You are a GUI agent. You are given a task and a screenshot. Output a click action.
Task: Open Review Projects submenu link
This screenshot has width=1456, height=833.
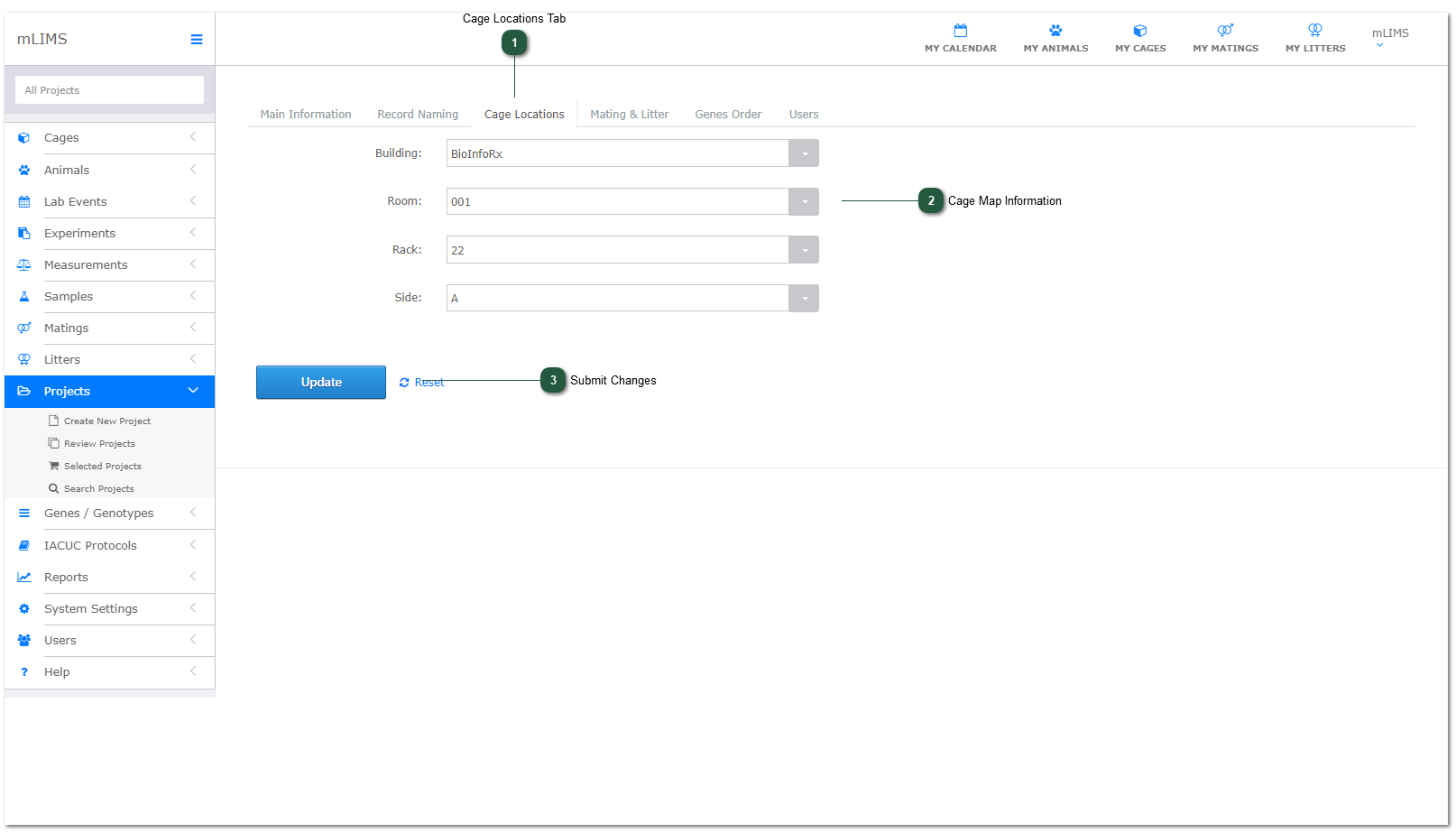(x=99, y=443)
